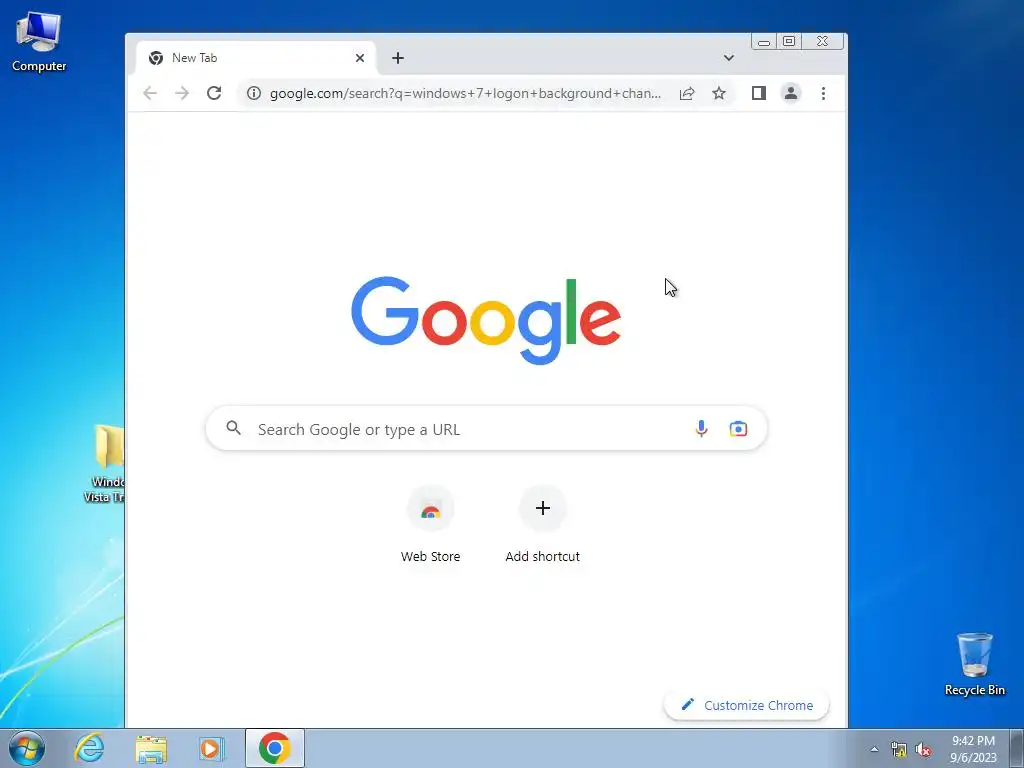
Task: Select the Chrome taskbar button
Action: click(275, 748)
